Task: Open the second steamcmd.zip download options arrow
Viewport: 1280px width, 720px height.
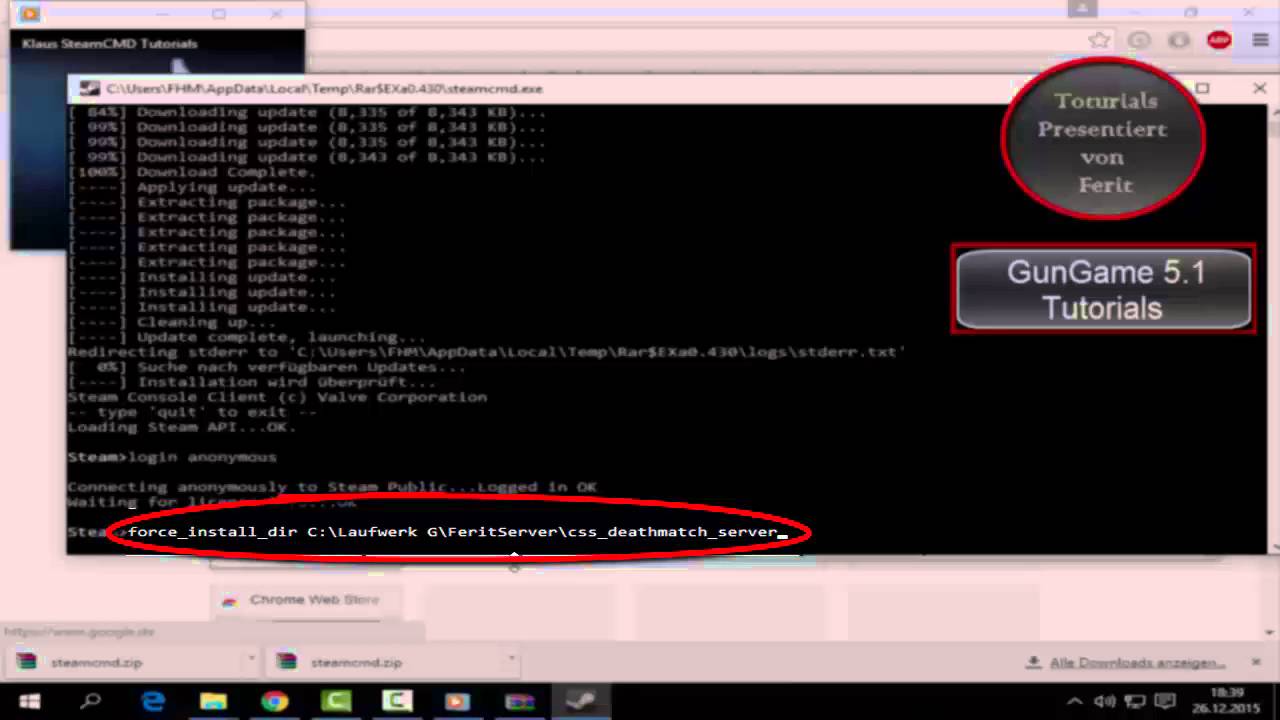Action: pos(511,660)
